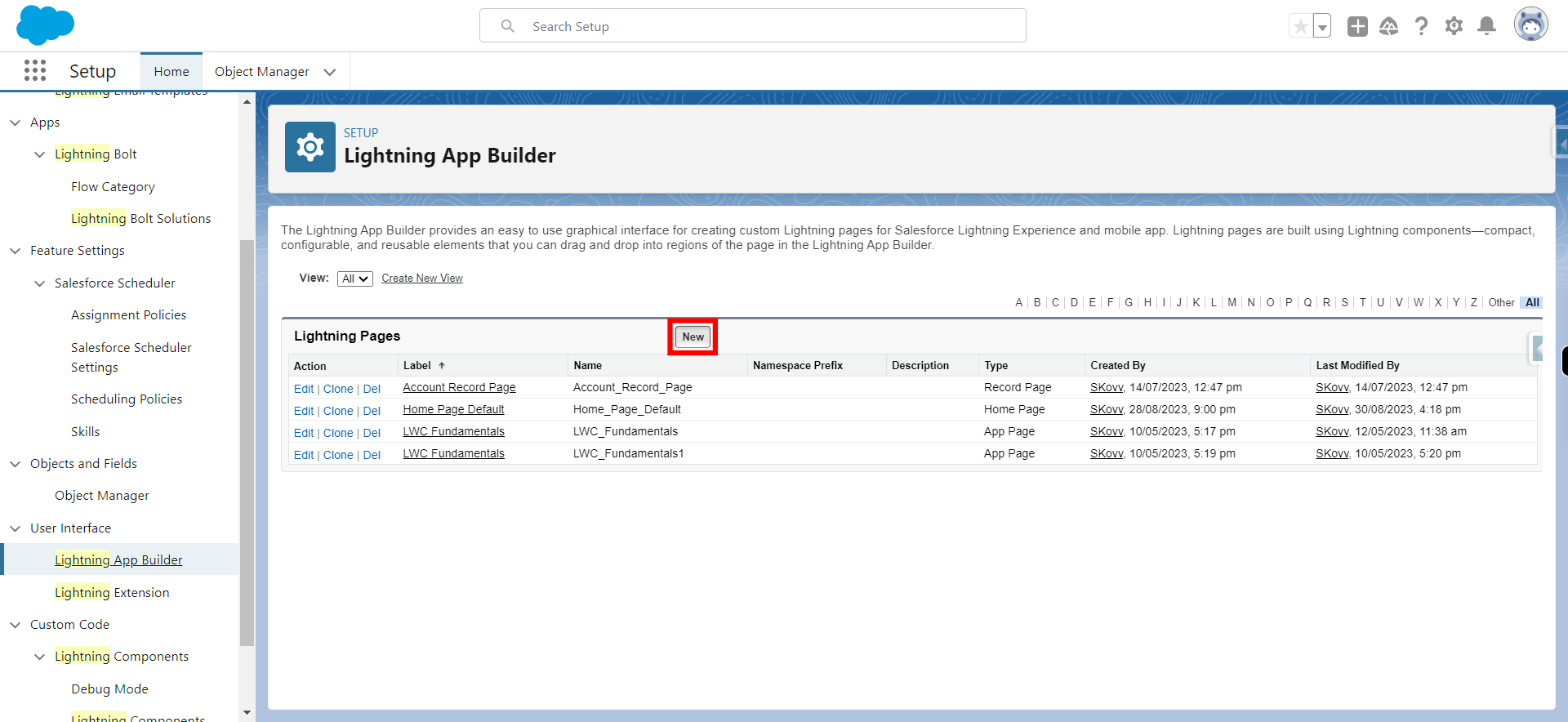This screenshot has height=722, width=1568.
Task: Select Lightning App Builder in sidebar
Action: (118, 559)
